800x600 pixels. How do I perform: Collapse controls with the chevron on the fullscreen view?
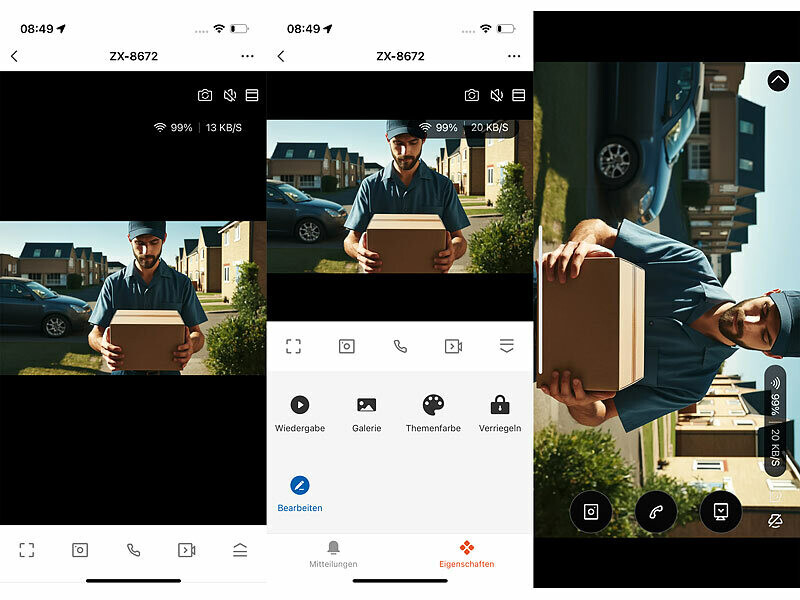[778, 81]
